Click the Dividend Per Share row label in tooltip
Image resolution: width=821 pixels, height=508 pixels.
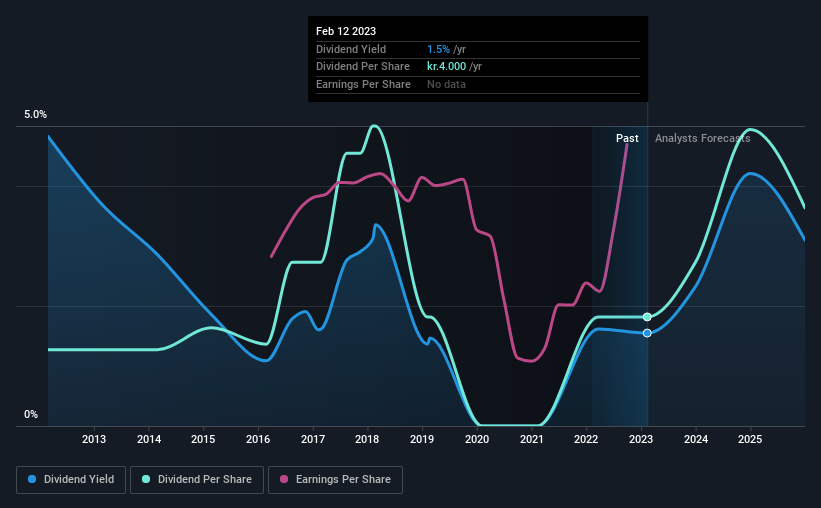click(x=363, y=67)
